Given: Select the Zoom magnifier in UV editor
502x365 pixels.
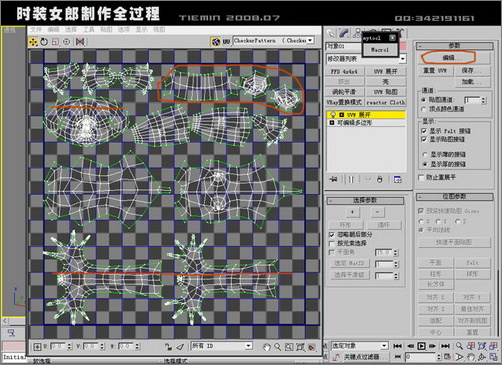Looking at the screenshot, I should 277,347.
